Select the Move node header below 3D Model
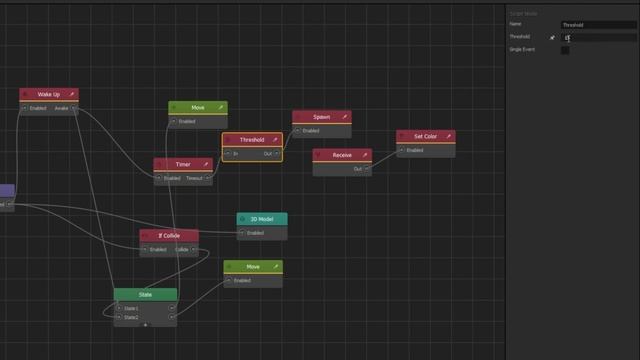Viewport: 640px width, 360px height. click(x=253, y=267)
